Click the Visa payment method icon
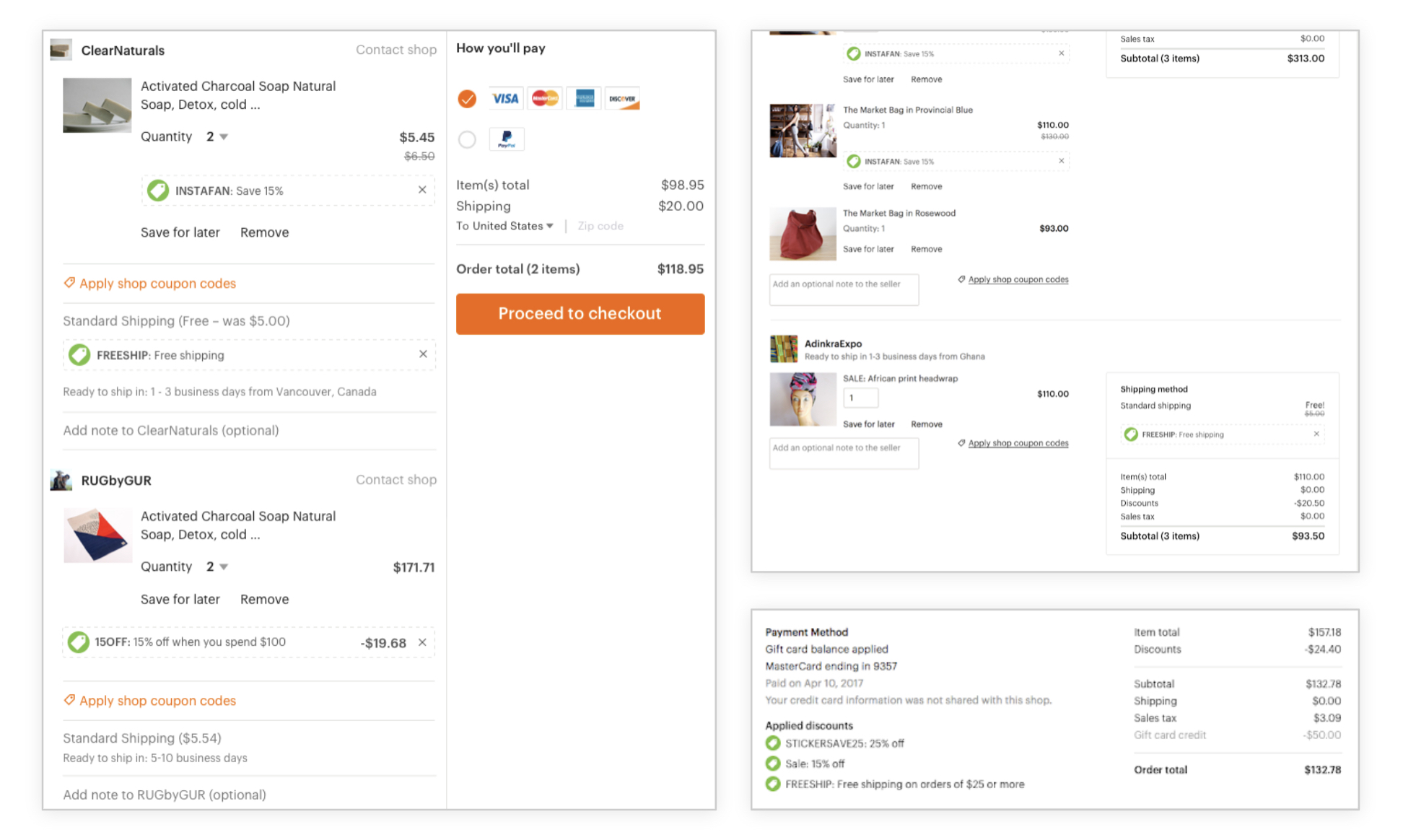Viewport: 1403px width, 840px height. [504, 97]
